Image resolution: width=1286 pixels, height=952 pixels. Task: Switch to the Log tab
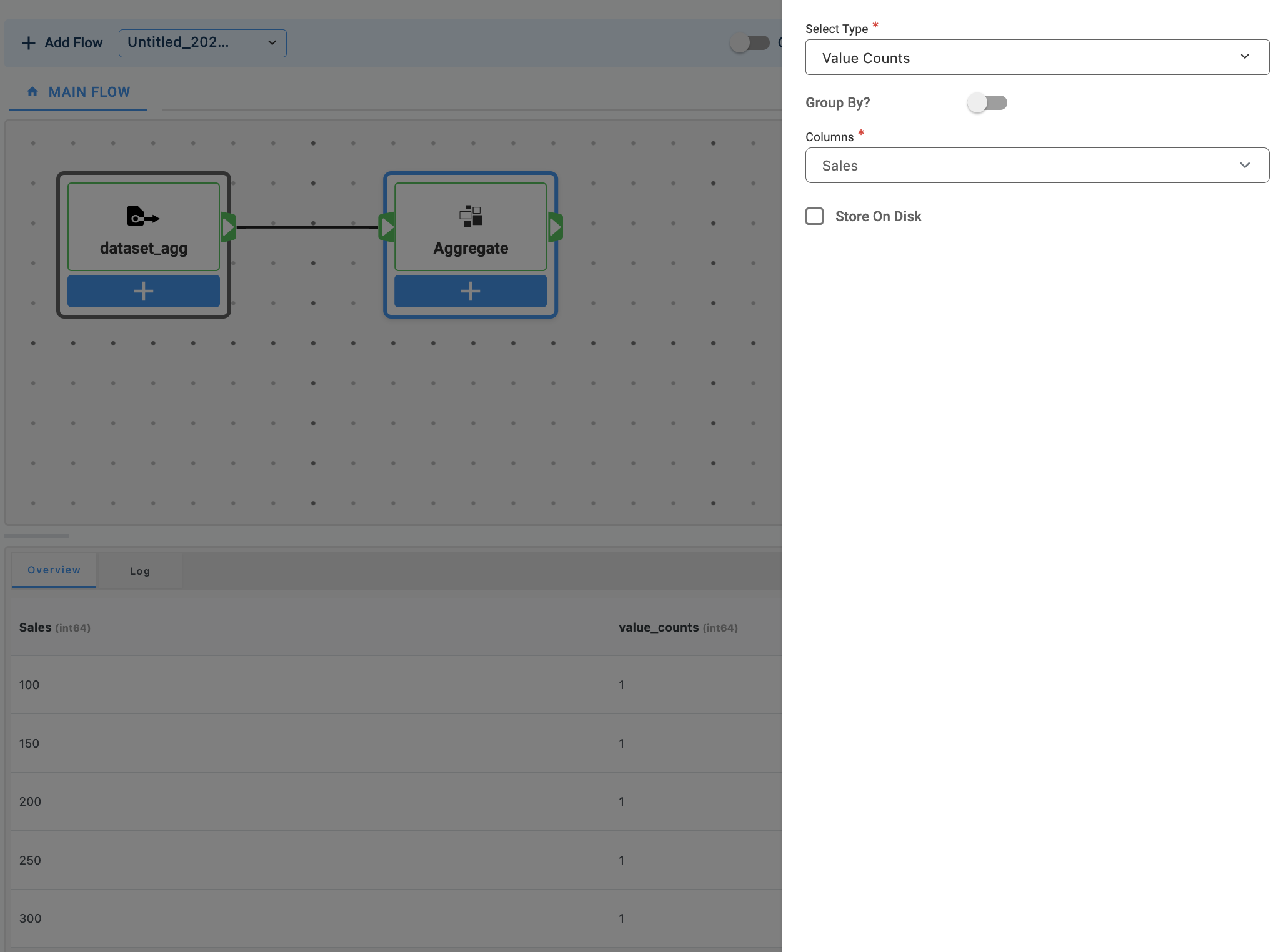click(x=140, y=571)
